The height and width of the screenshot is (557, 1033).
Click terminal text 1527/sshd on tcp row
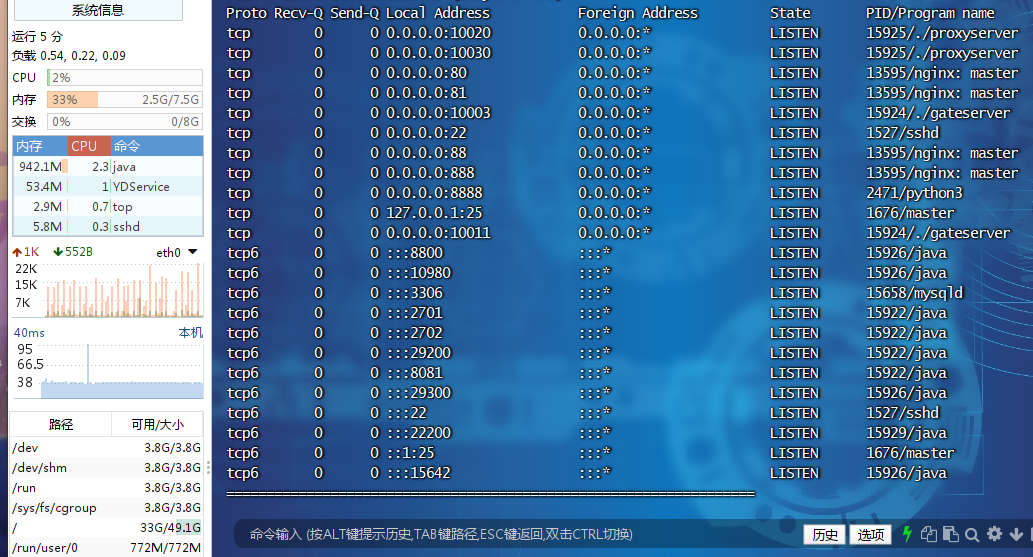[x=903, y=132]
